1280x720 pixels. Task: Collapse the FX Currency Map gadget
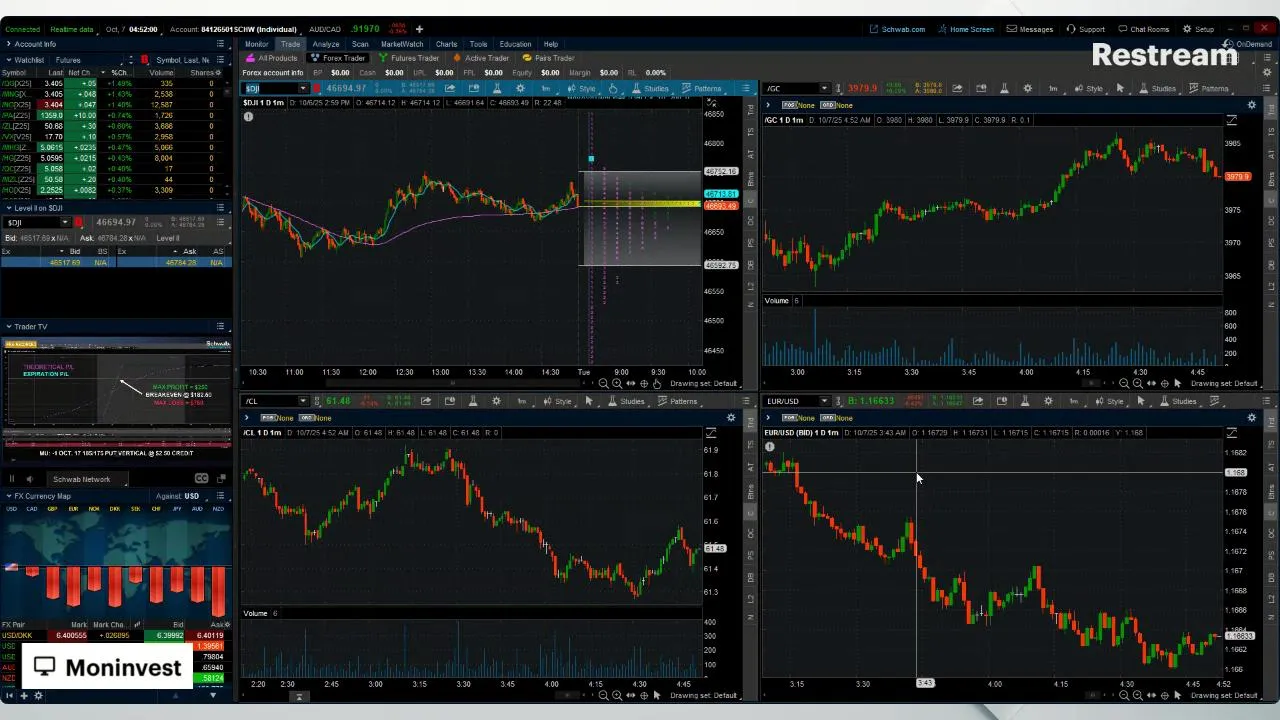click(8, 495)
